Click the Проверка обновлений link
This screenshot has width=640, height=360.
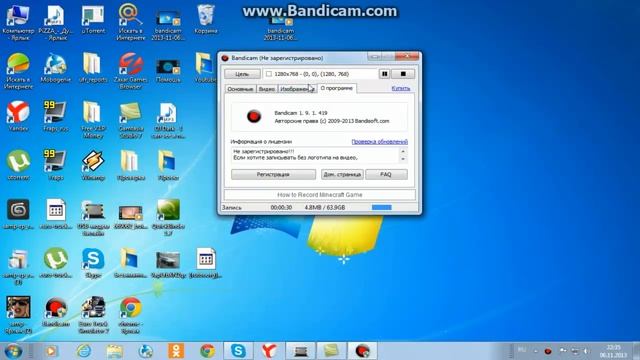[x=380, y=142]
